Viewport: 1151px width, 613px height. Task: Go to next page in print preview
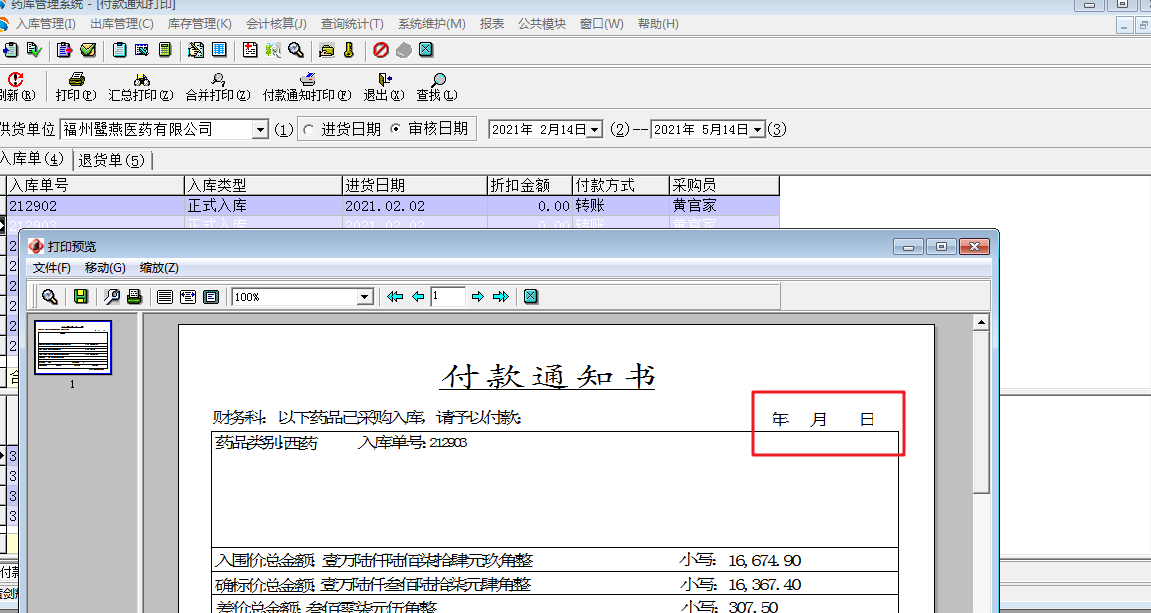(x=478, y=297)
